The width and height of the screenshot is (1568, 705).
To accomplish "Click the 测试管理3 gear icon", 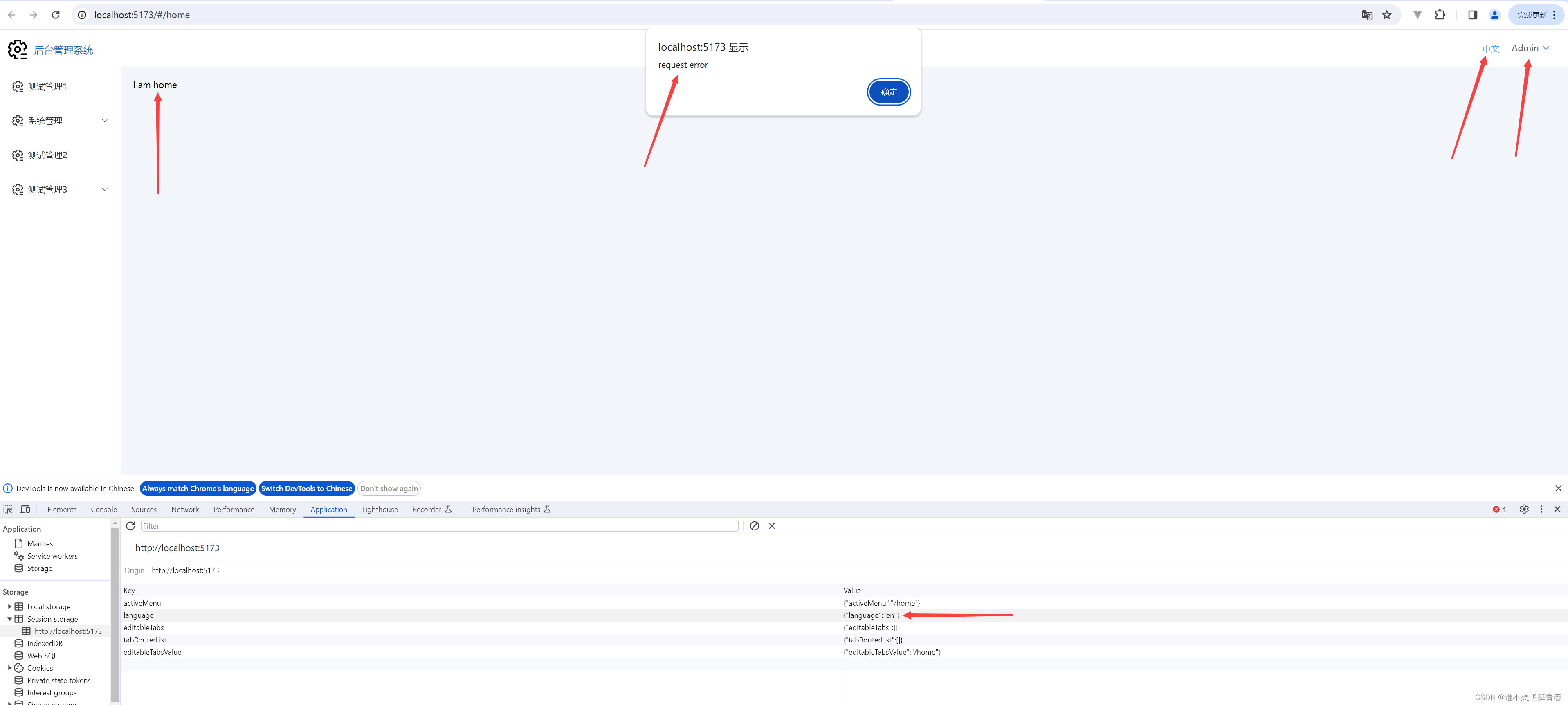I will pyautogui.click(x=18, y=189).
